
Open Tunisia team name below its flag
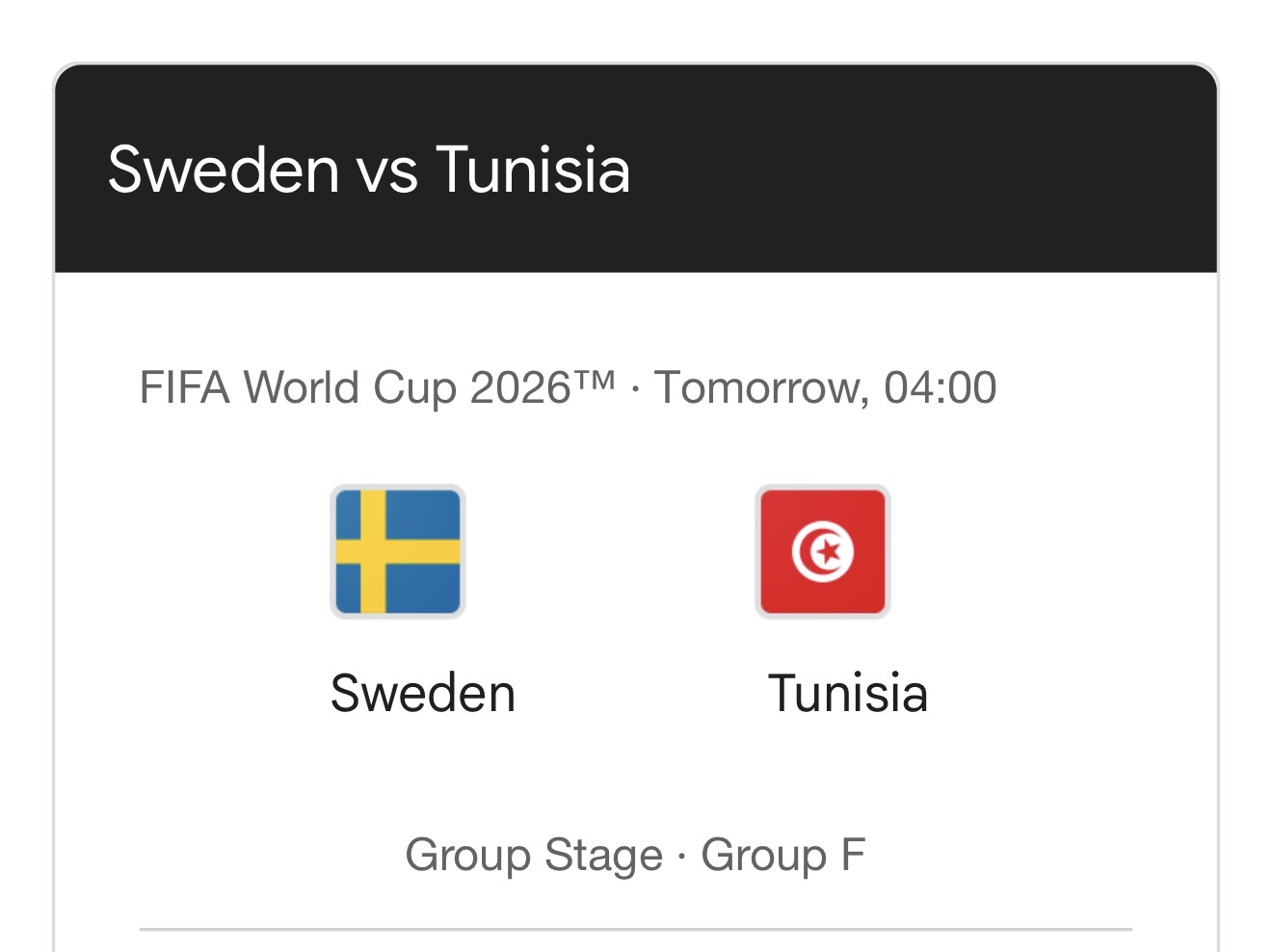tap(848, 694)
